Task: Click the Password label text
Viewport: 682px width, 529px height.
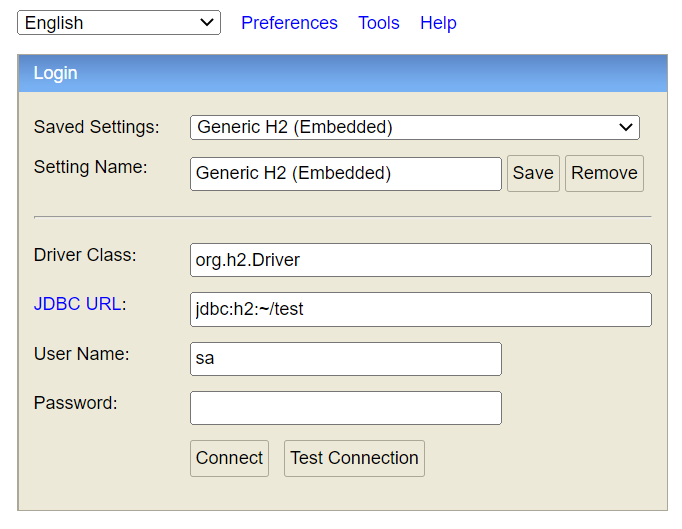Action: 76,403
